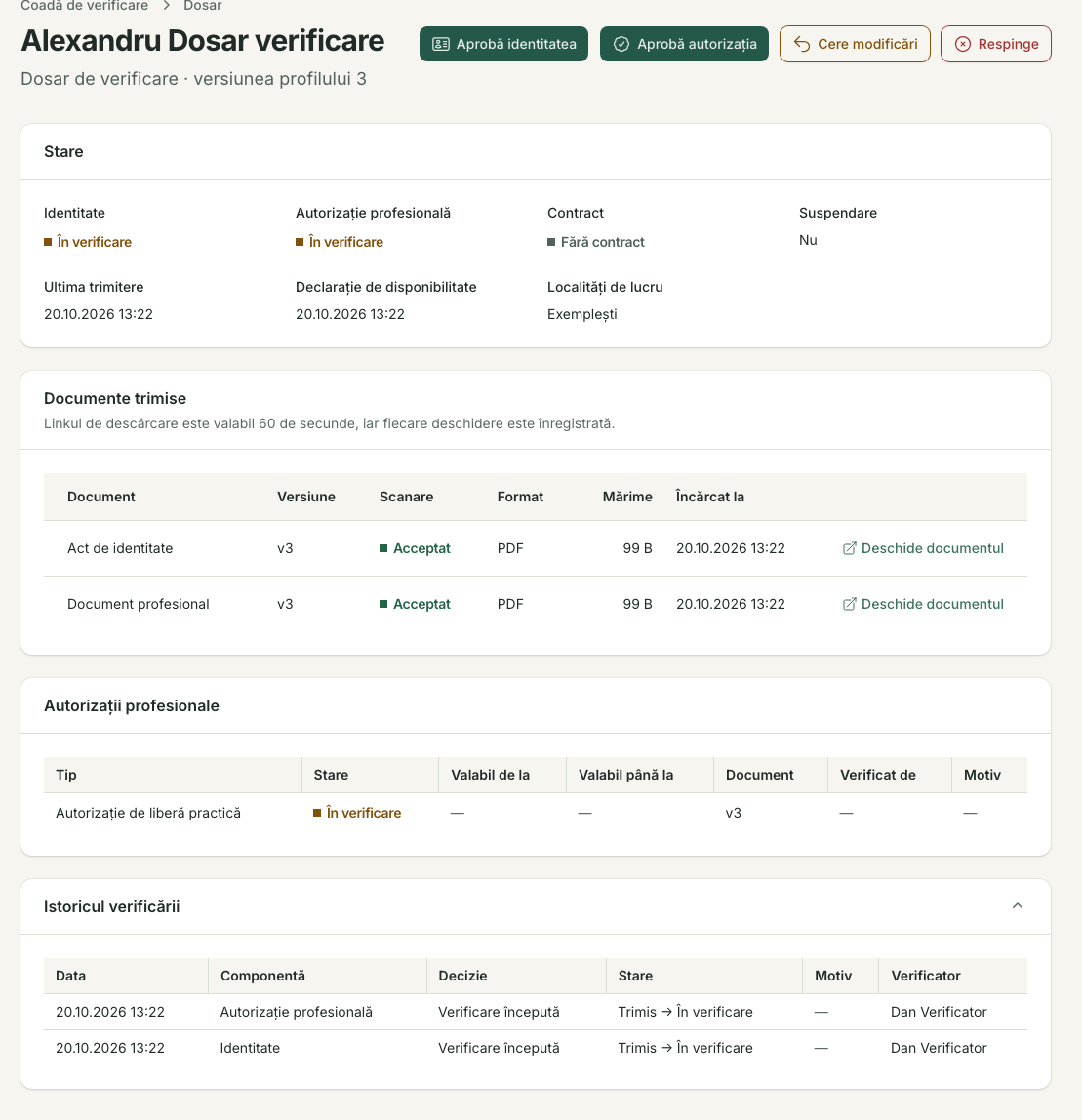This screenshot has width=1082, height=1120.
Task: Click the Decizie column header
Action: pyautogui.click(x=462, y=976)
